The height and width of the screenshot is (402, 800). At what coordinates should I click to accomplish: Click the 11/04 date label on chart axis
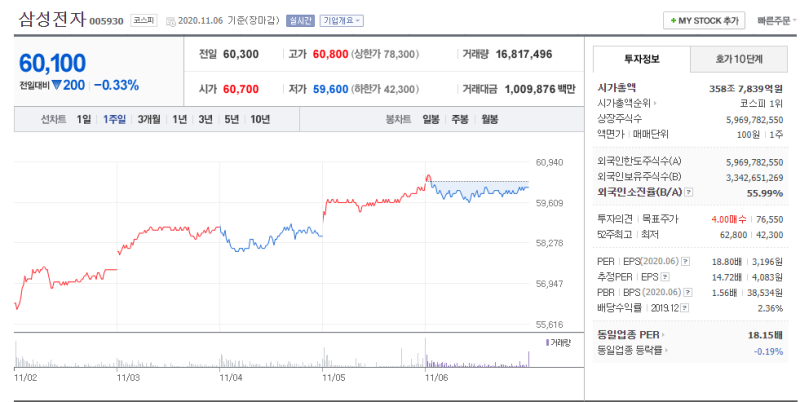click(231, 378)
